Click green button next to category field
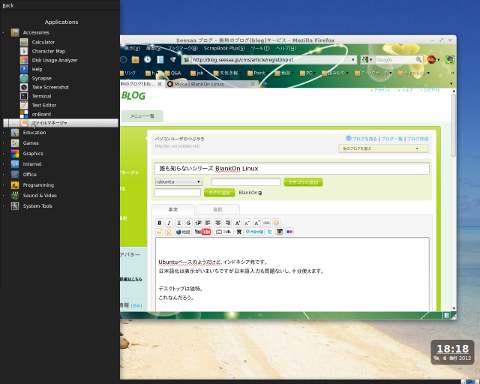Image resolution: width=480 pixels, height=384 pixels. coord(303,182)
